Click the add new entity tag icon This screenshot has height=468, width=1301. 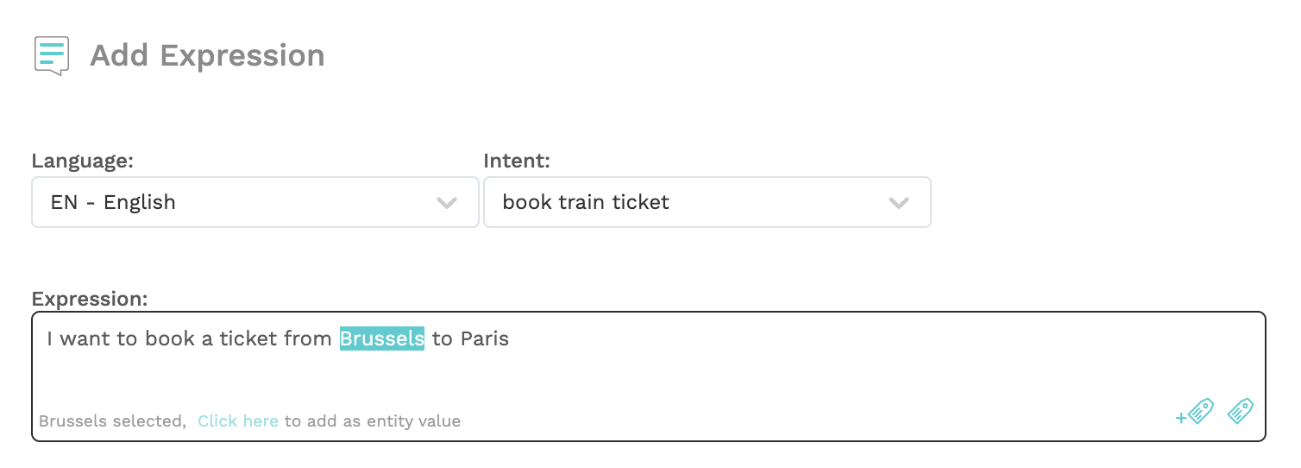1196,412
